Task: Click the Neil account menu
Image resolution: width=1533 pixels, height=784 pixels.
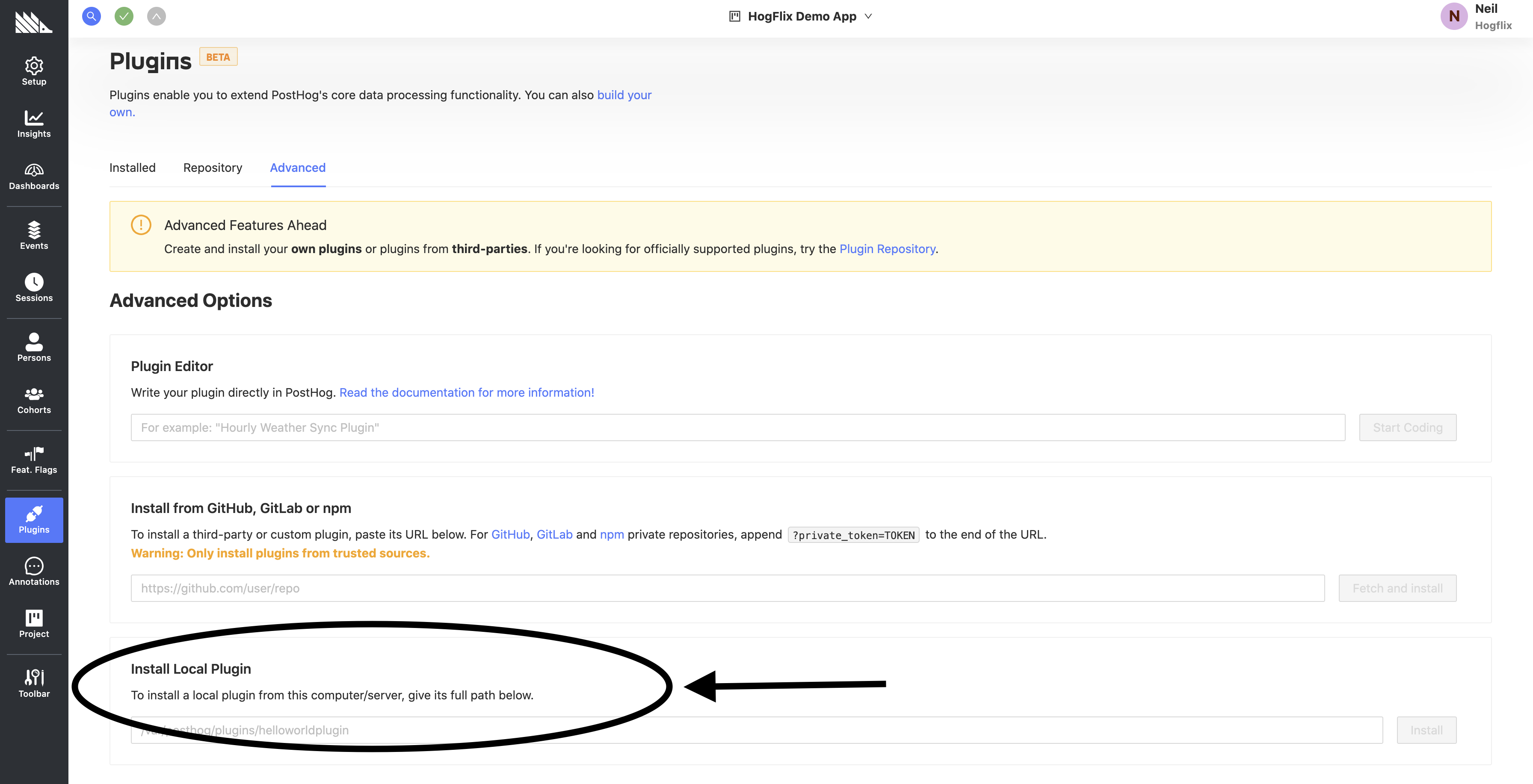Action: pyautogui.click(x=1476, y=18)
